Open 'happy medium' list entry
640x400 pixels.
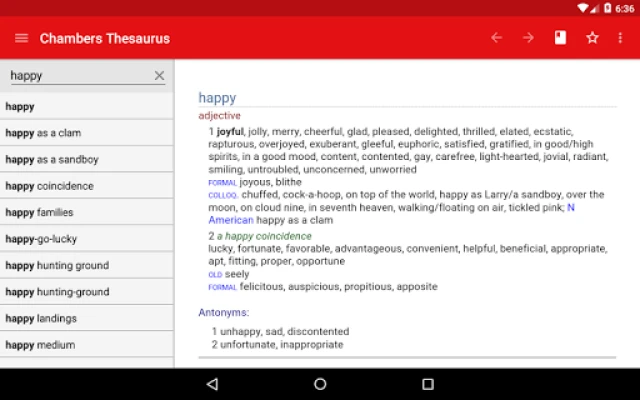[x=40, y=345]
